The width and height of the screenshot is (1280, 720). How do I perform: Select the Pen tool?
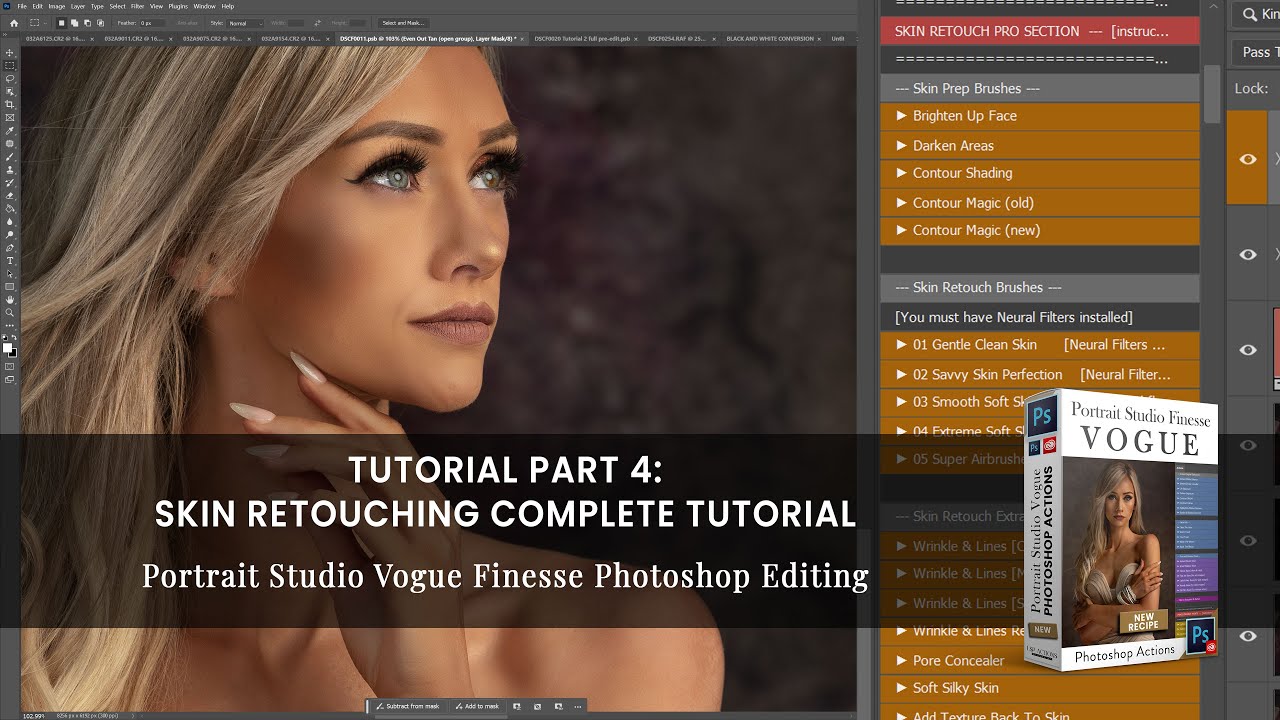click(x=10, y=247)
